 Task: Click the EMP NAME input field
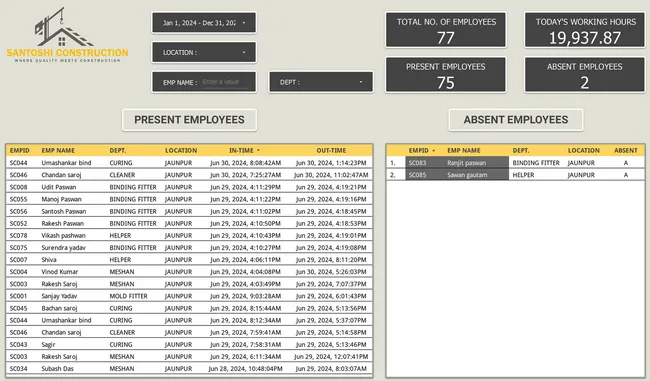point(225,82)
